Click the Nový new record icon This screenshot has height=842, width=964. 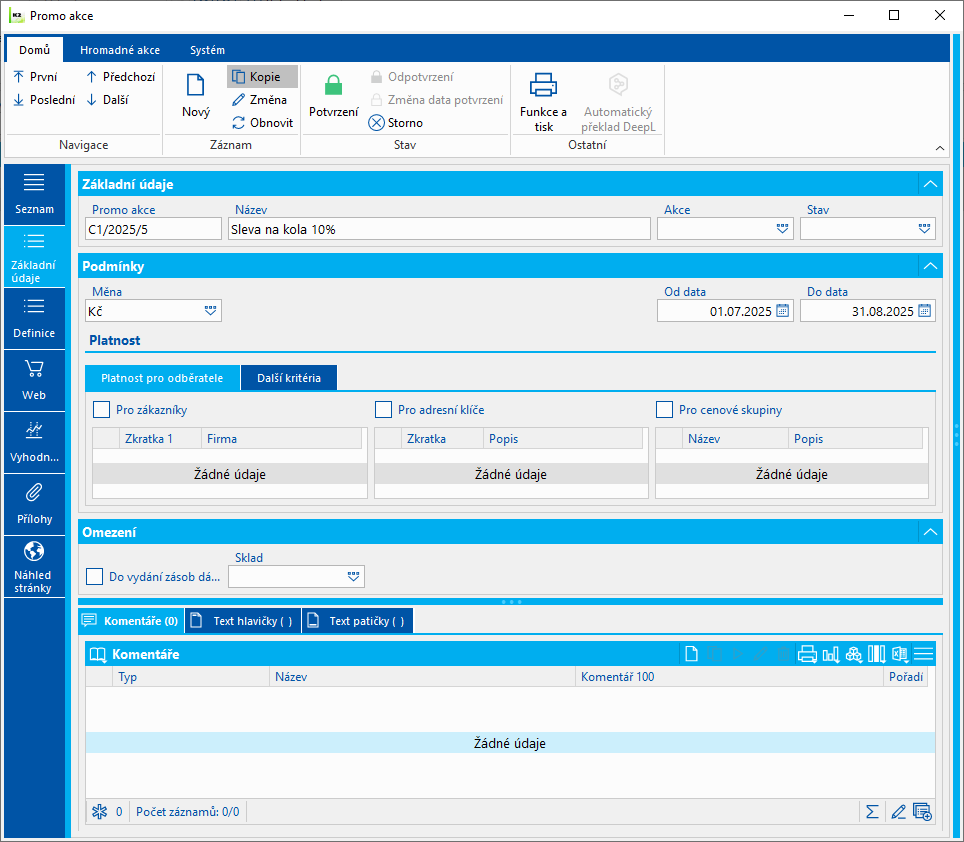click(196, 87)
